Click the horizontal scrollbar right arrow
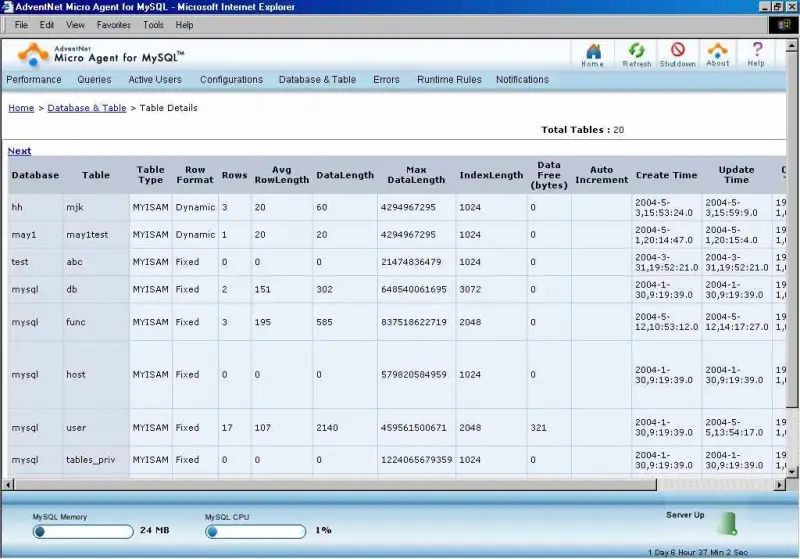 point(779,484)
